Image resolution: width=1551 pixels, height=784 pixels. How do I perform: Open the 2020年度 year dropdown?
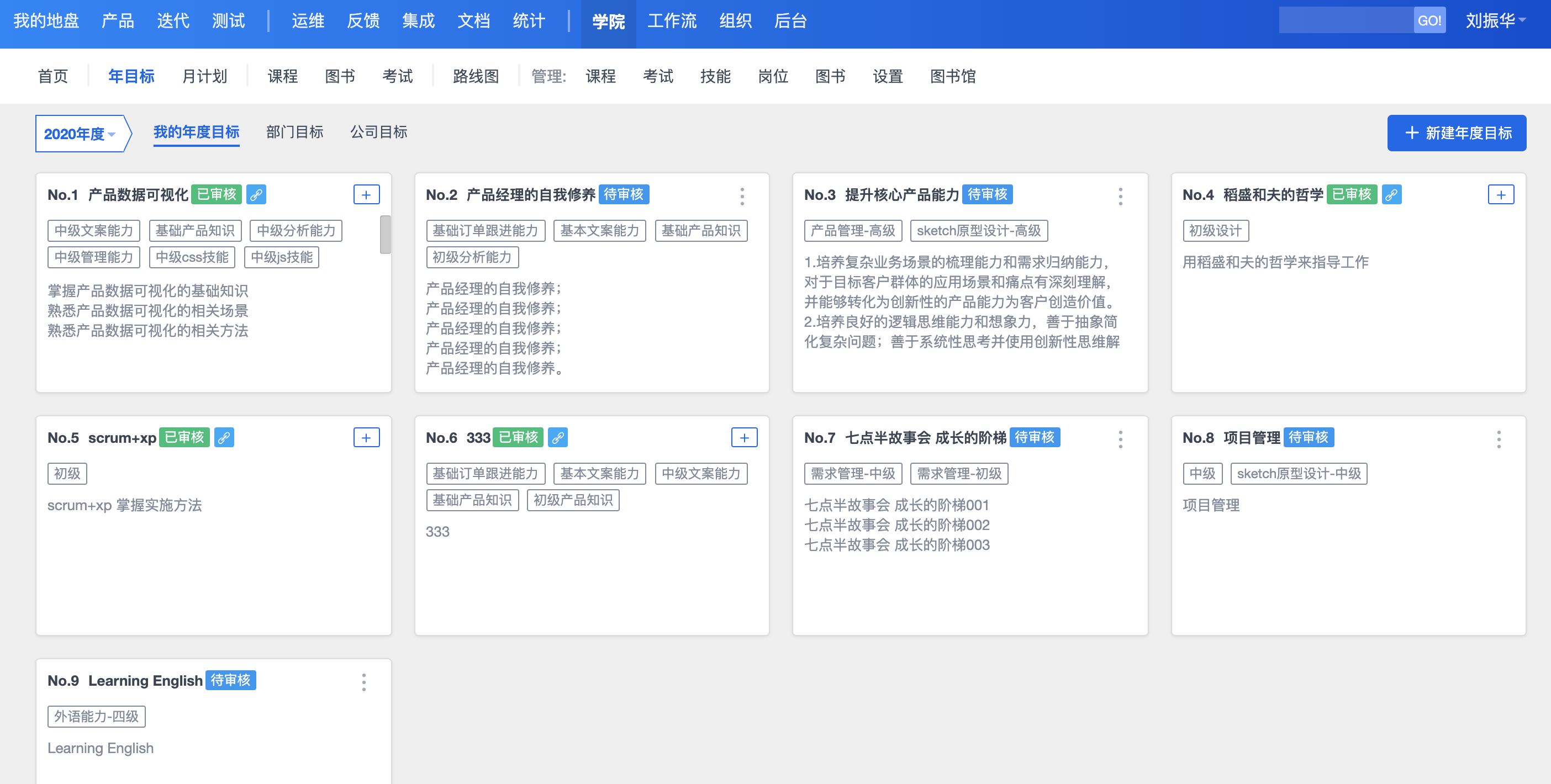79,134
